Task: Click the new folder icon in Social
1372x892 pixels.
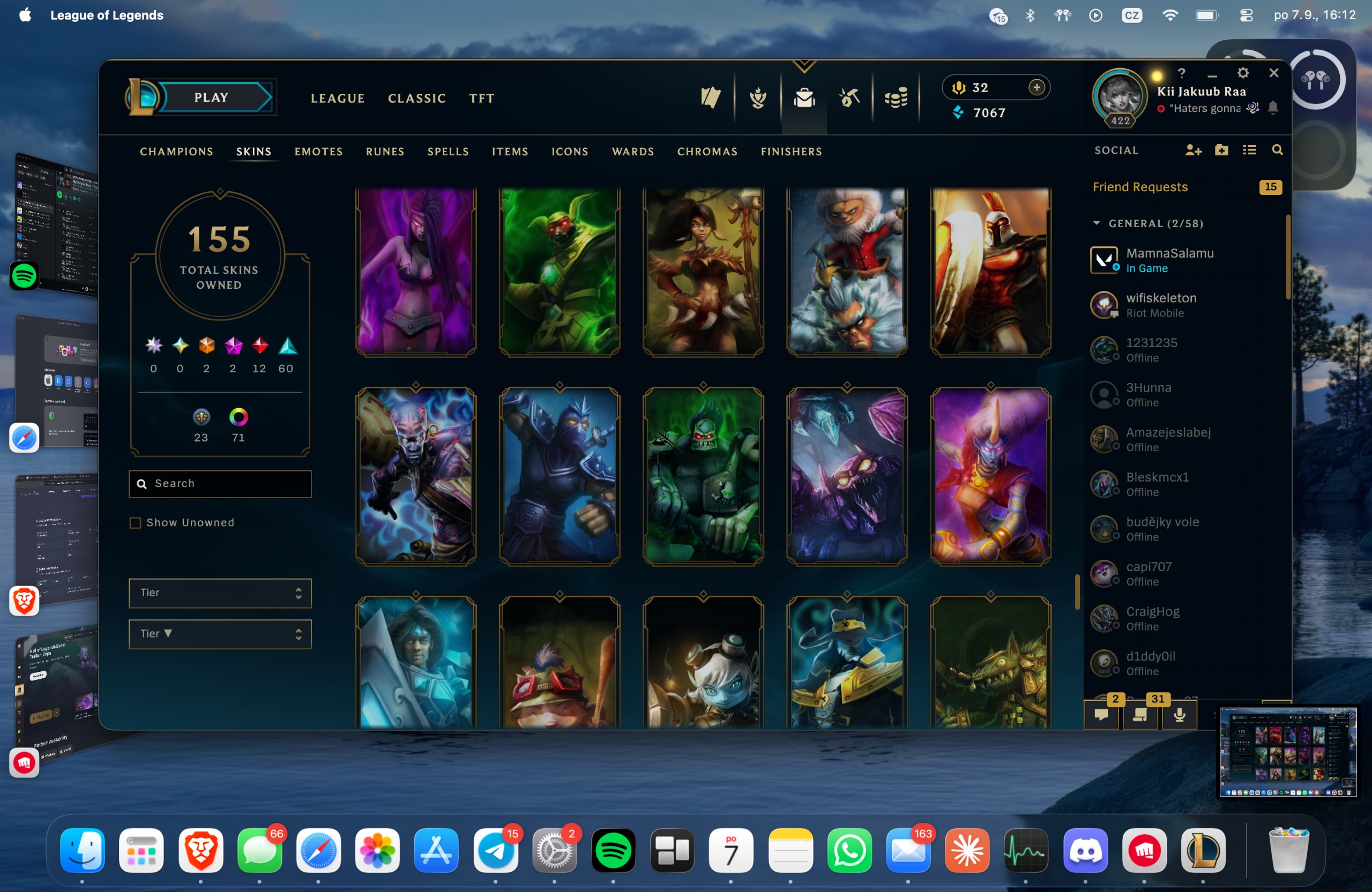Action: click(1221, 151)
